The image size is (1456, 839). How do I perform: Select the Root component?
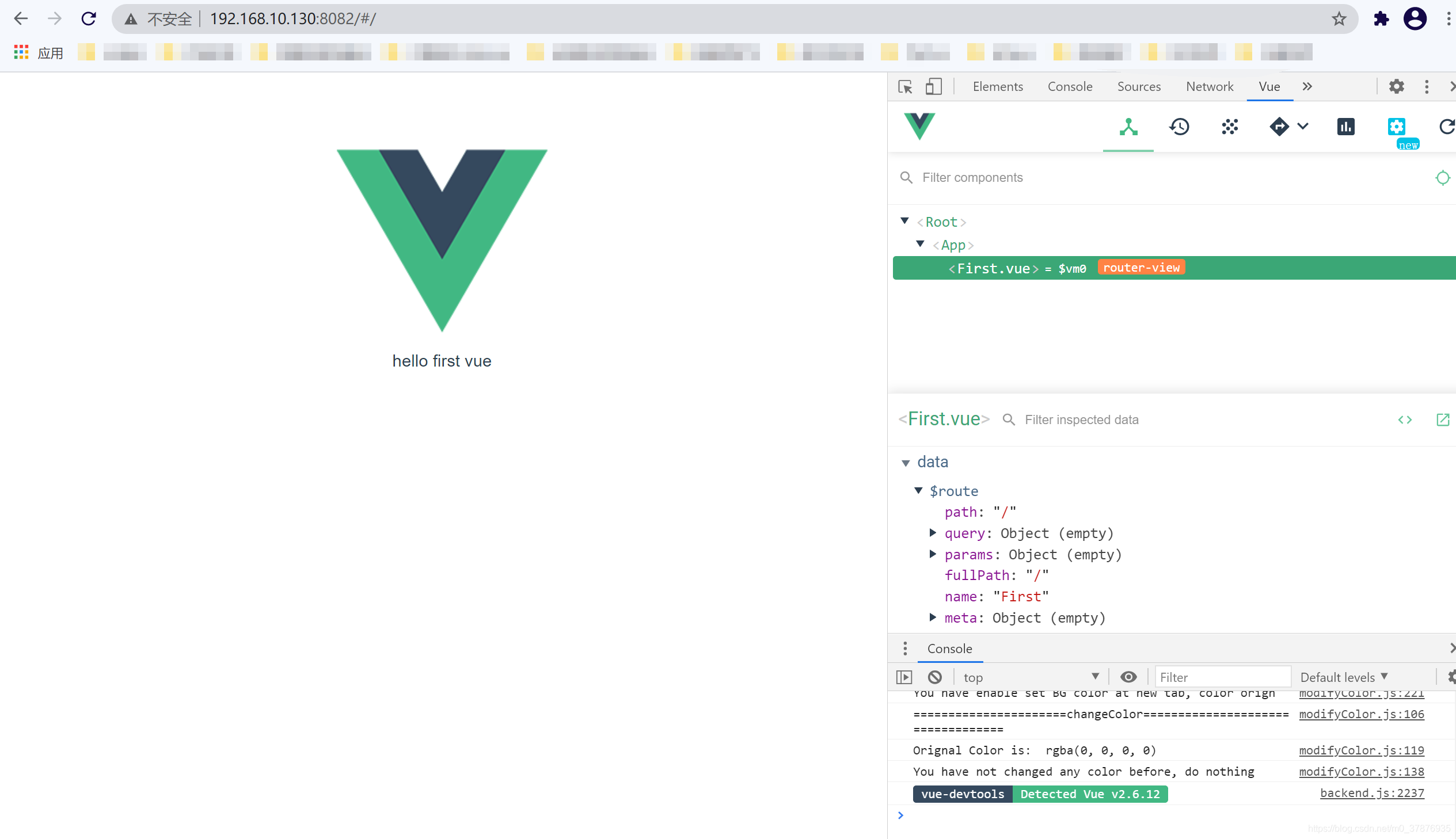(x=941, y=222)
